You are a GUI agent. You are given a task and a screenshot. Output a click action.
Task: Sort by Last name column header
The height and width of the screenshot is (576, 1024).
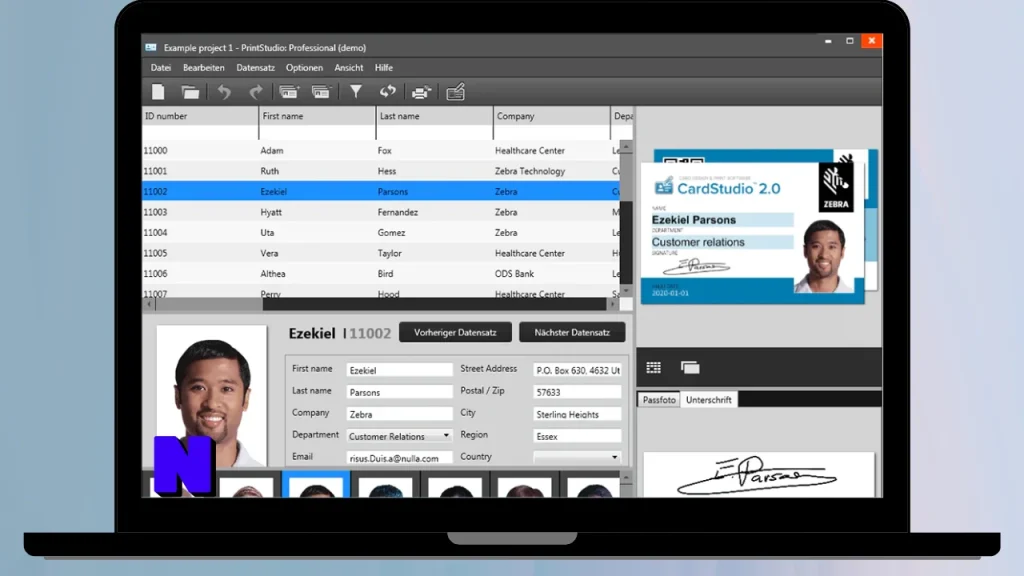click(x=435, y=116)
